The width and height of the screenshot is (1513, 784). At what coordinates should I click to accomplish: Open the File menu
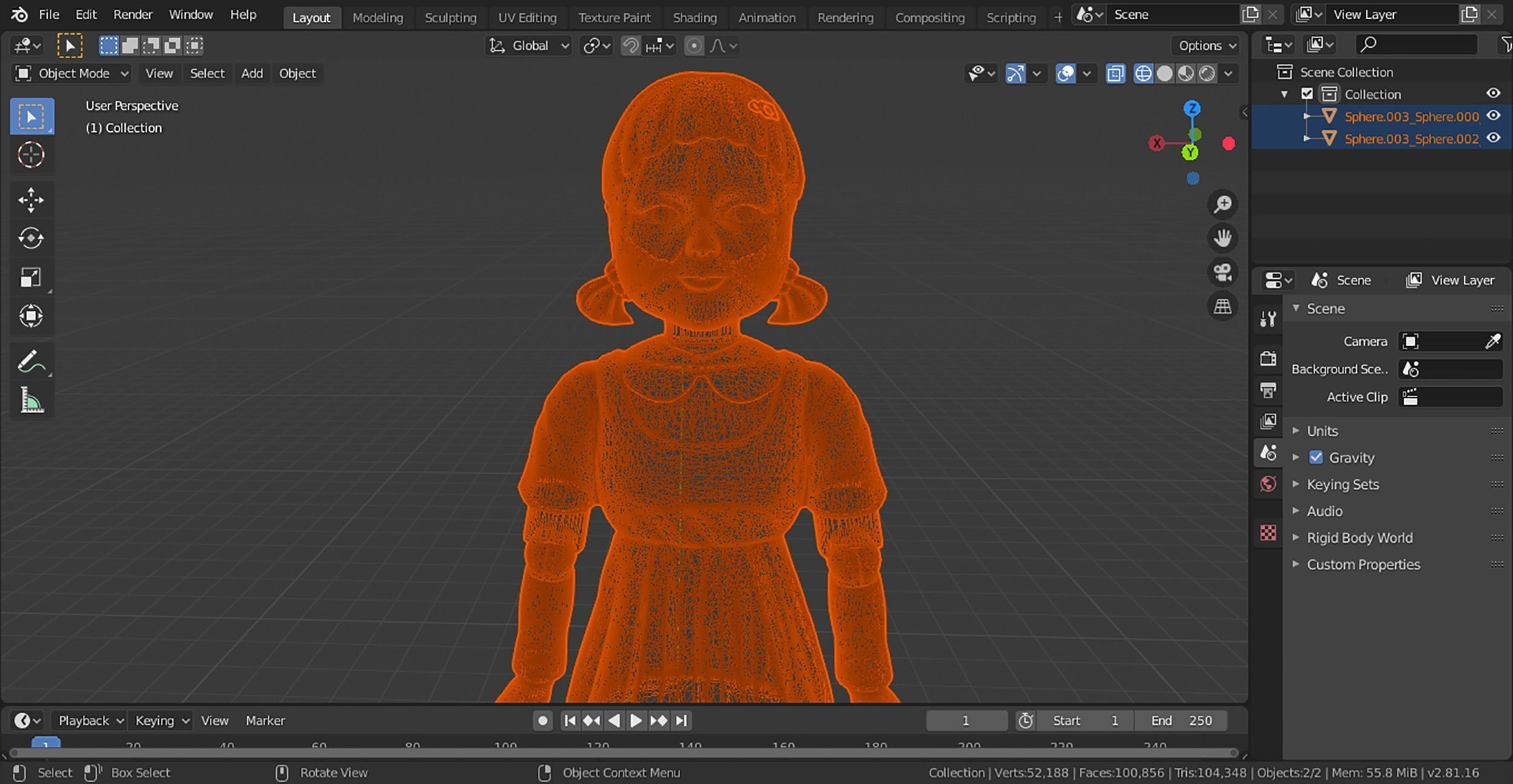pyautogui.click(x=49, y=15)
